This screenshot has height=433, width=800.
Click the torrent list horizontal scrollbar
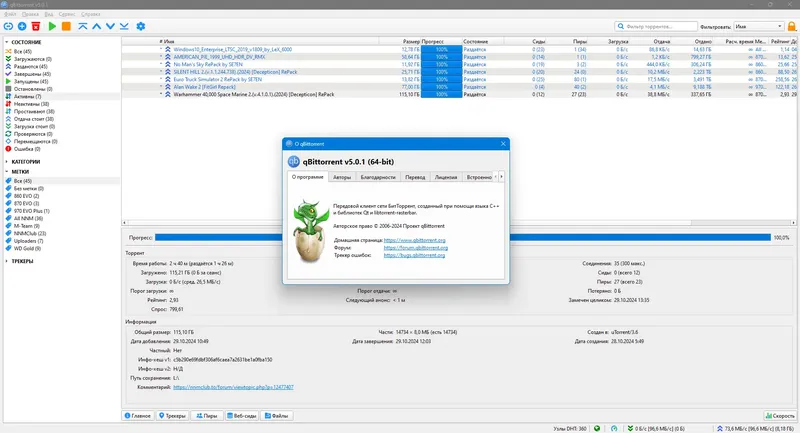[459, 222]
